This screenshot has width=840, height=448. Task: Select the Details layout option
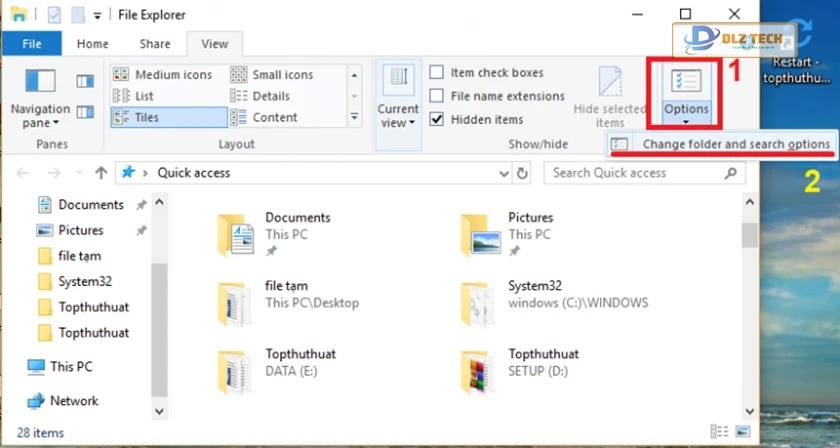[270, 96]
